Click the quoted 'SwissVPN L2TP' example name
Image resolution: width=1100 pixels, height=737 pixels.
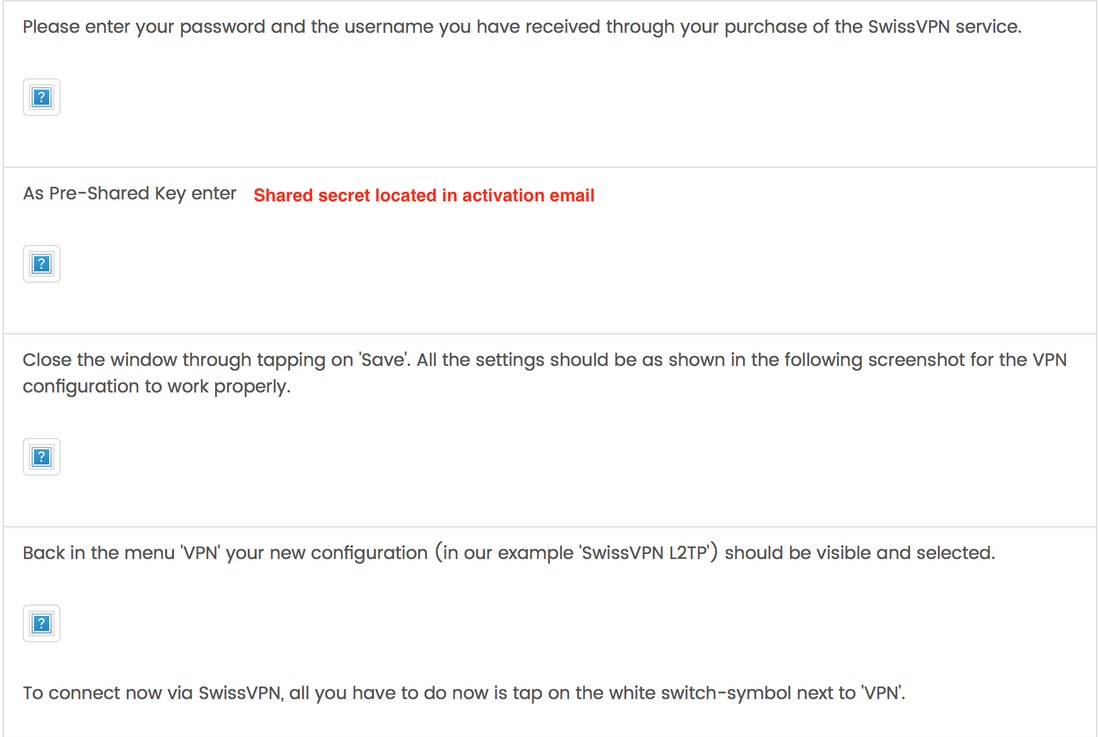(x=644, y=553)
